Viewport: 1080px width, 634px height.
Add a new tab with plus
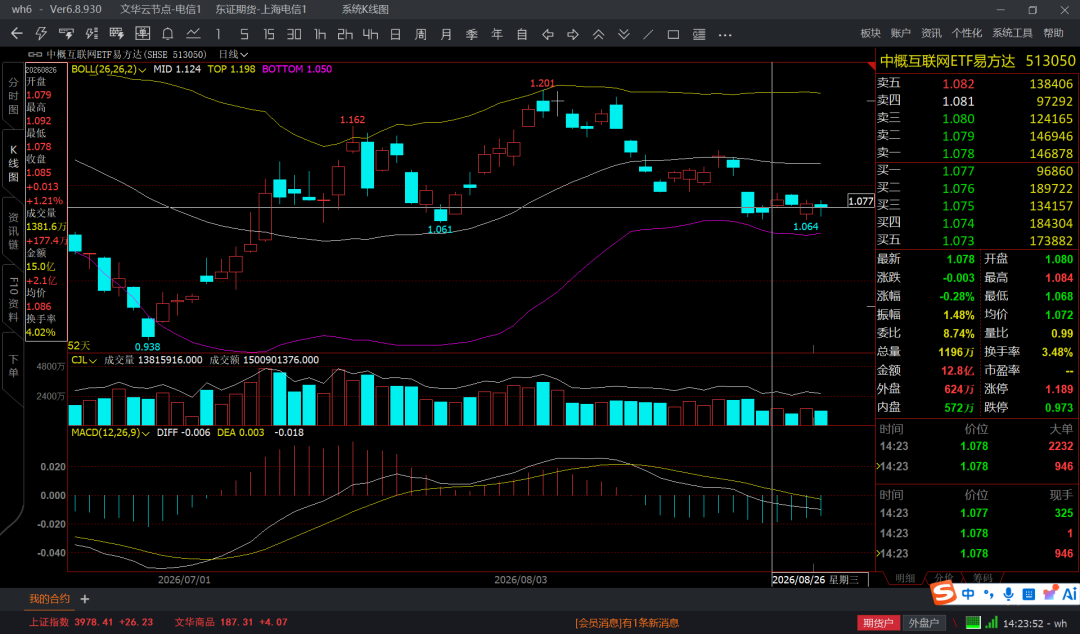85,599
